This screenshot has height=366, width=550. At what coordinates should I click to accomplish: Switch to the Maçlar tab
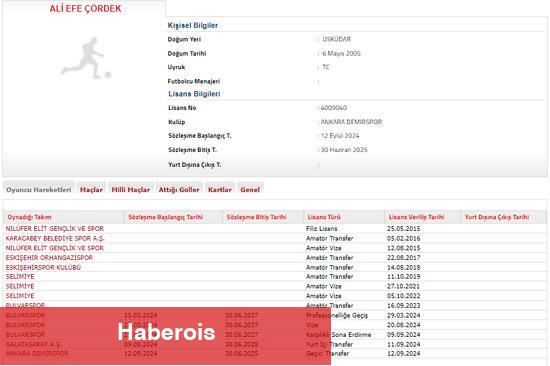[x=91, y=189]
